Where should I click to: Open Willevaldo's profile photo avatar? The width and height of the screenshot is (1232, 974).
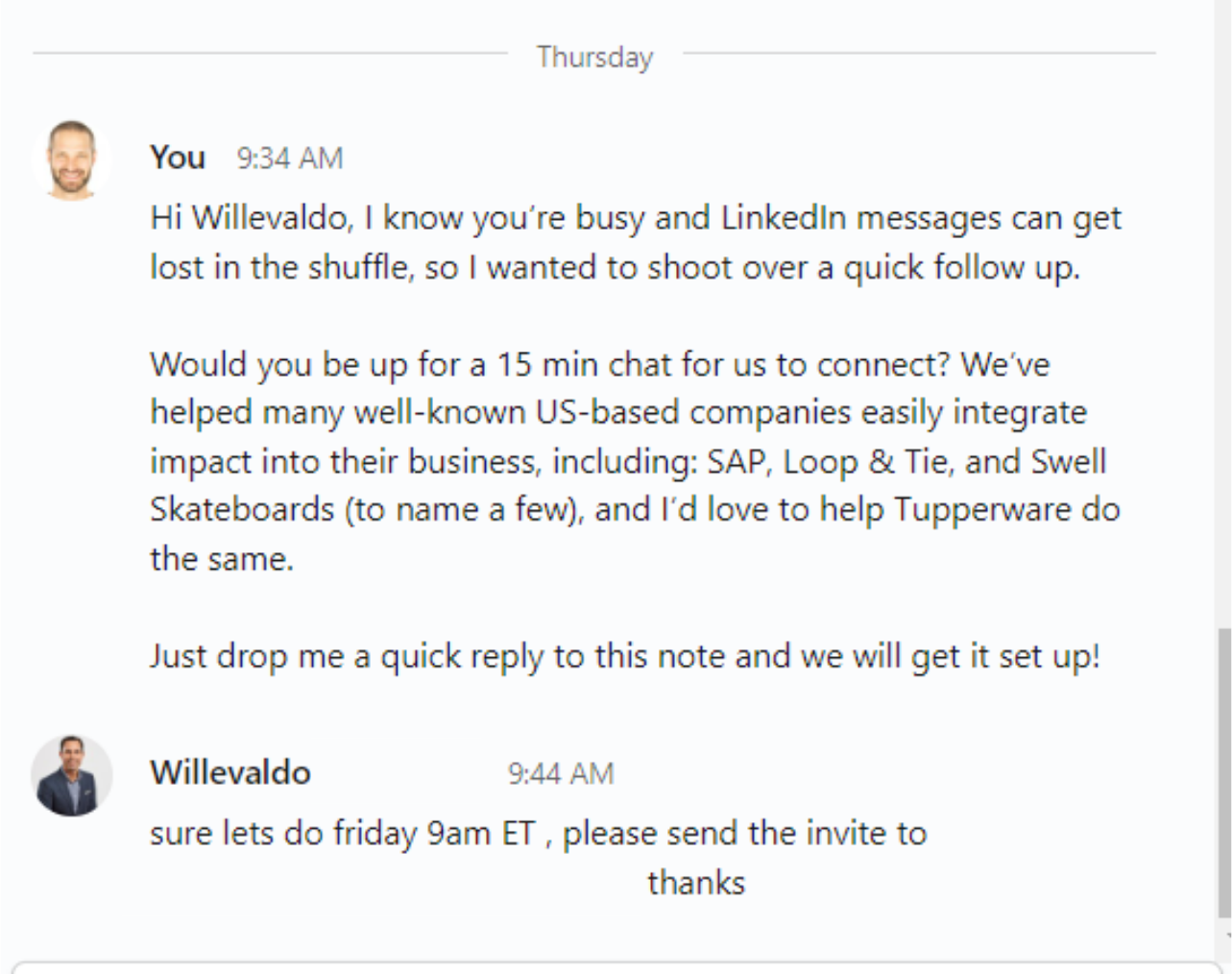click(71, 776)
